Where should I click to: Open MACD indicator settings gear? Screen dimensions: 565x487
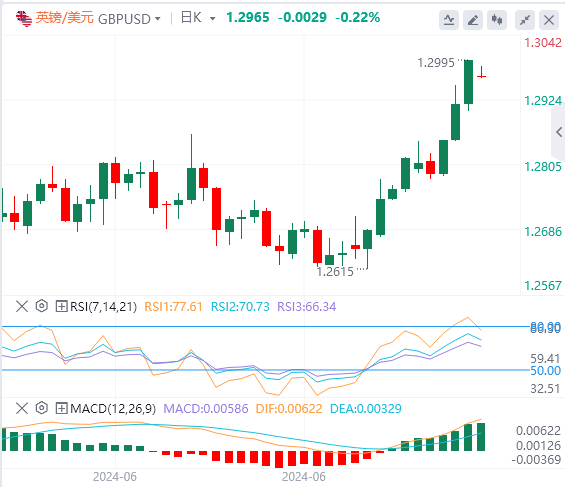(42, 408)
